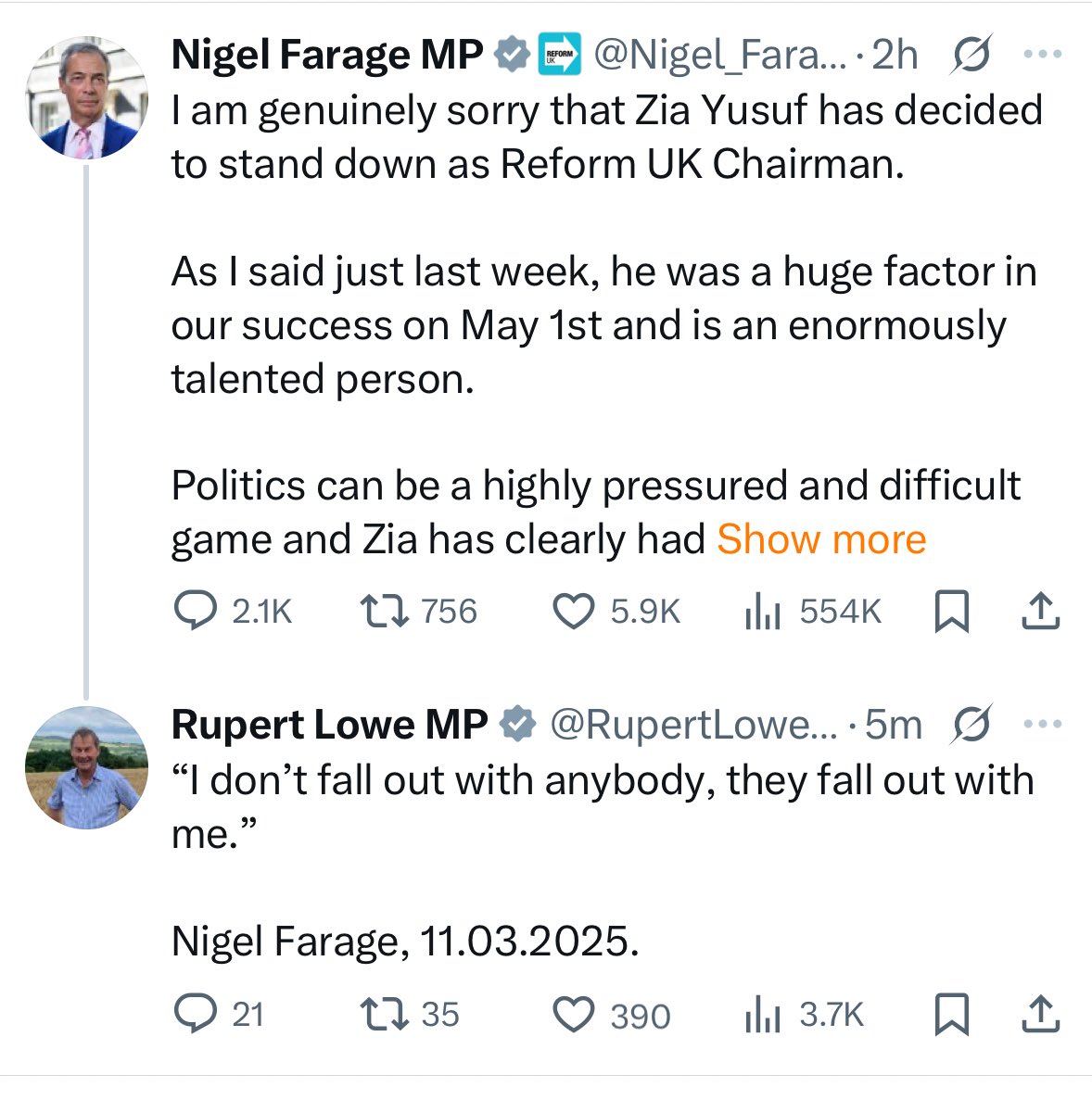Click Nigel Farage's profile picture

pos(85,98)
